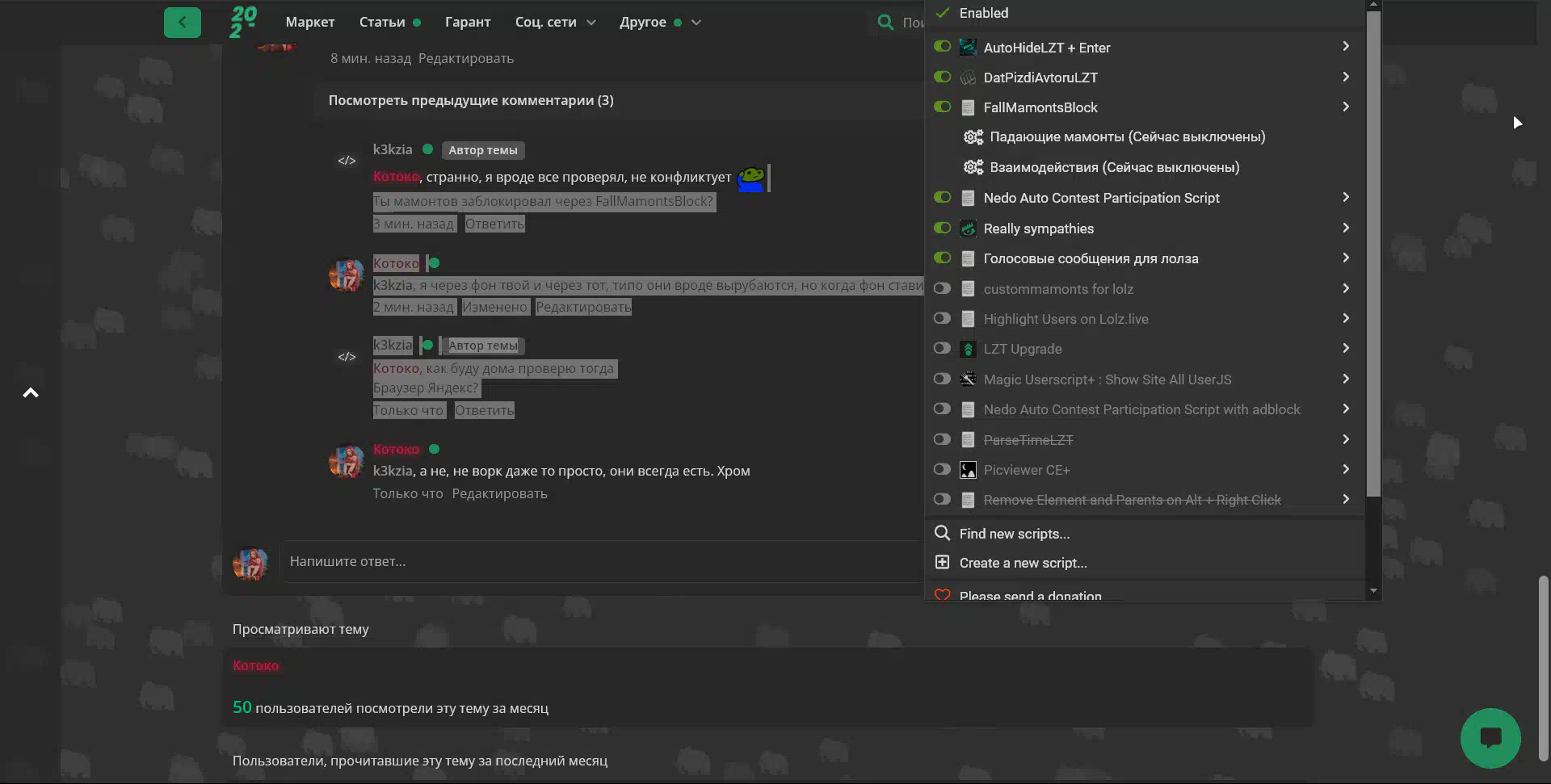Click the avatar beside the reply field
The height and width of the screenshot is (784, 1551).
point(250,564)
